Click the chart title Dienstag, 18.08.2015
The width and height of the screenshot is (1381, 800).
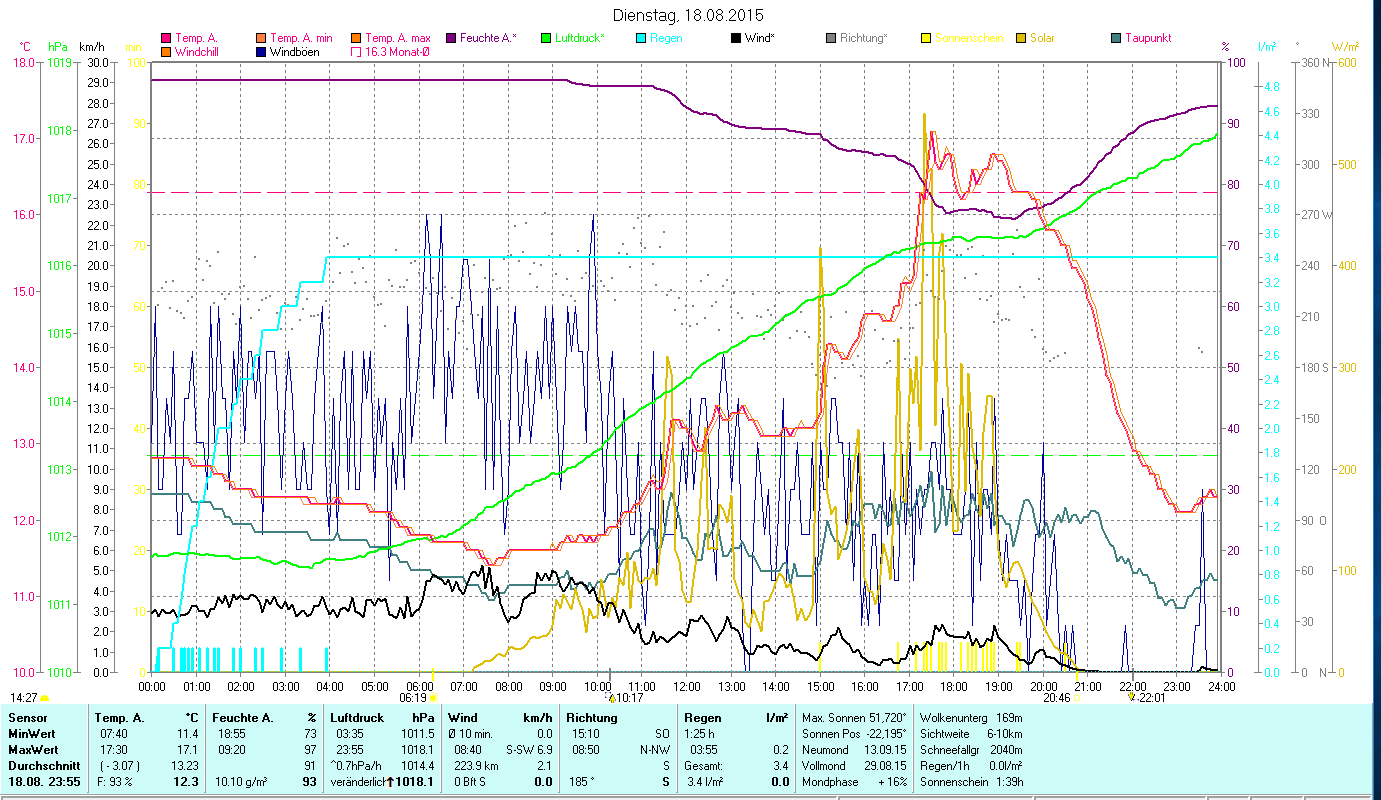(687, 16)
